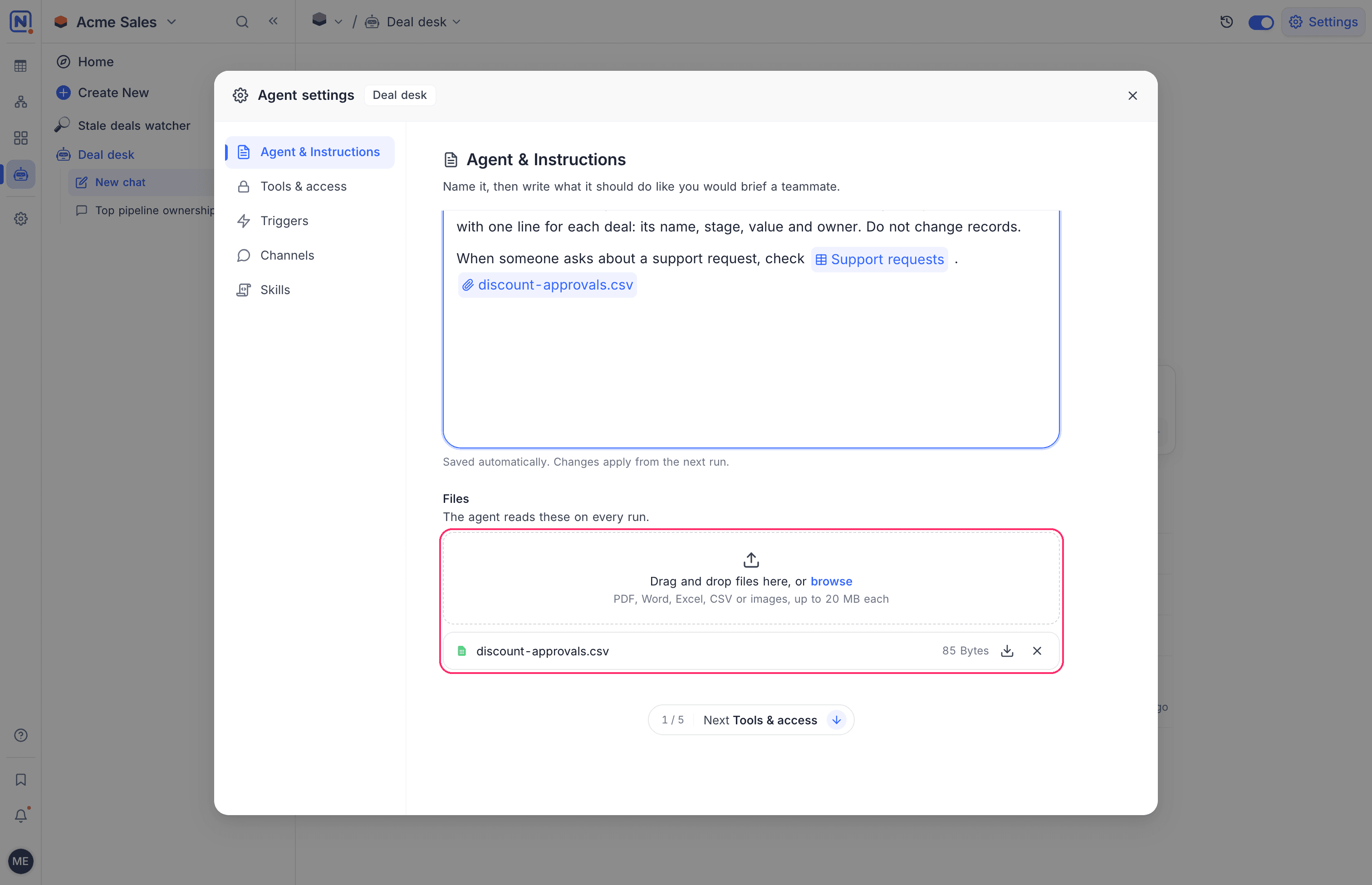Click Next Tools & access button
Viewport: 1372px width, 885px height.
[751, 719]
